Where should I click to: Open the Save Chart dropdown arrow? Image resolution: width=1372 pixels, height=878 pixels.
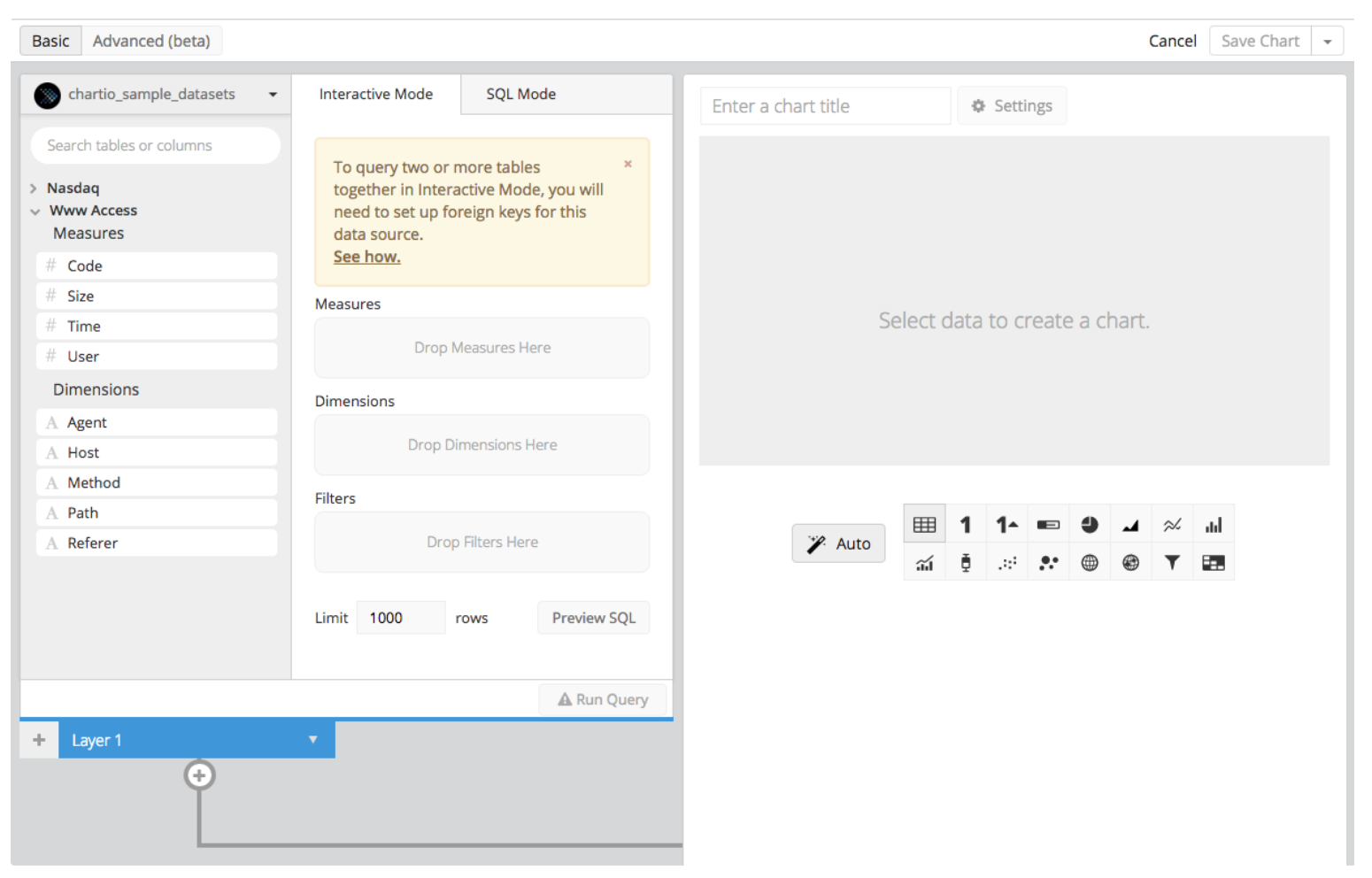coord(1327,42)
